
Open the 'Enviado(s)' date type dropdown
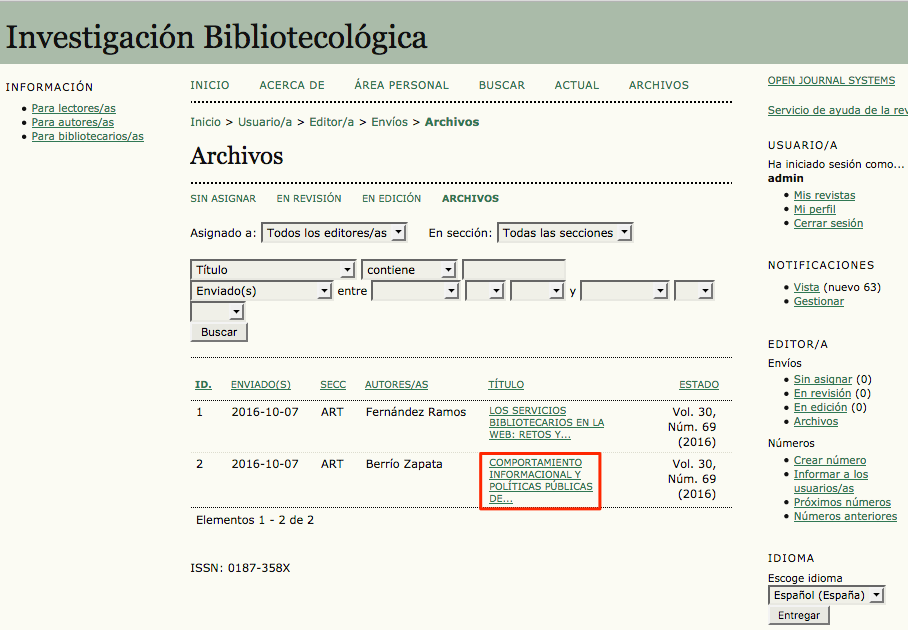point(261,291)
